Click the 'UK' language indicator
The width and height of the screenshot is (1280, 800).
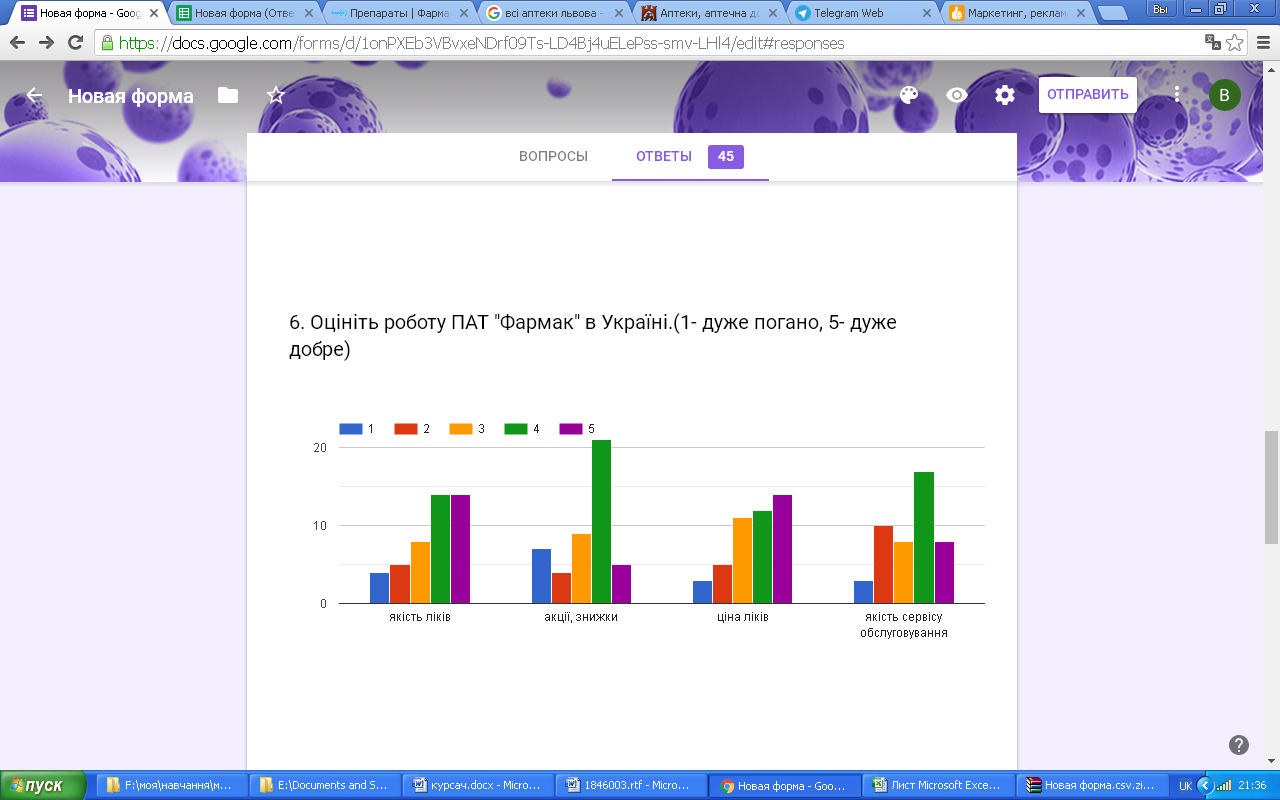(x=1185, y=786)
